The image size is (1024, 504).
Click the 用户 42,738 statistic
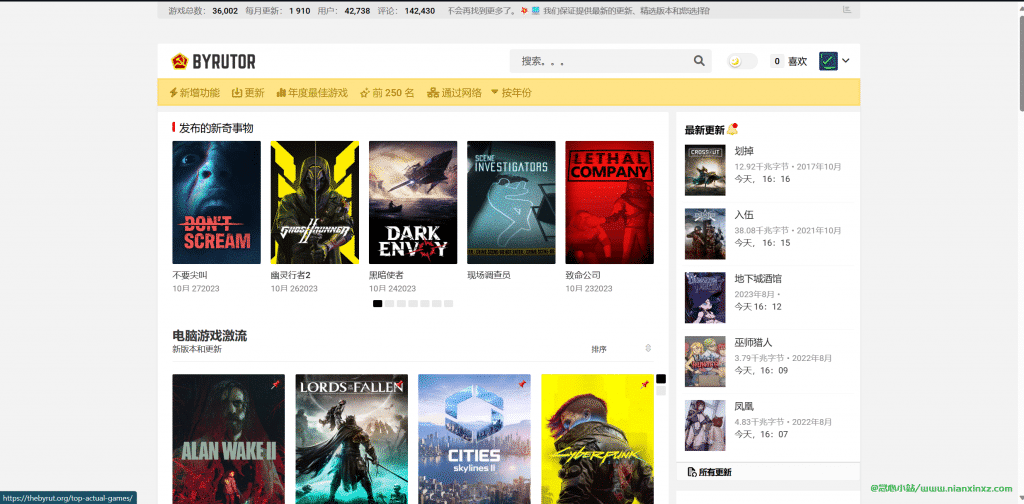pyautogui.click(x=344, y=10)
